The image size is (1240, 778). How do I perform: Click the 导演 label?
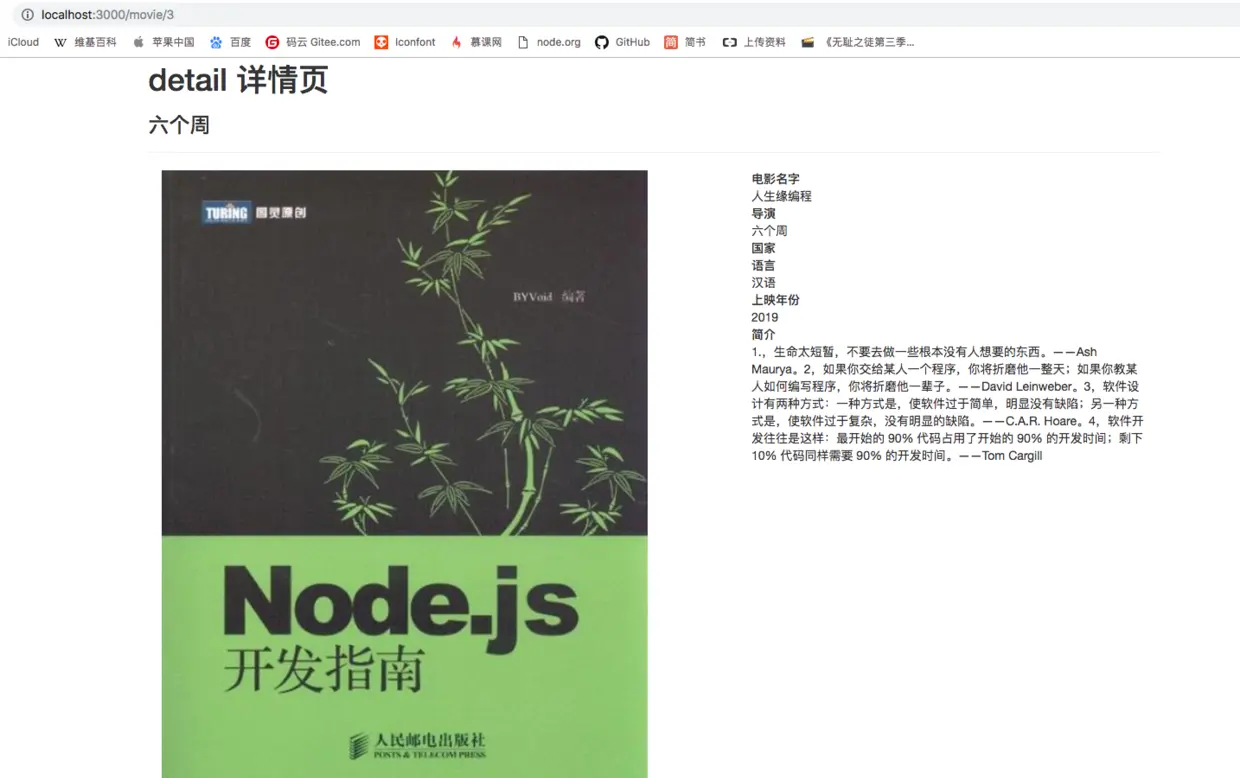click(x=764, y=213)
